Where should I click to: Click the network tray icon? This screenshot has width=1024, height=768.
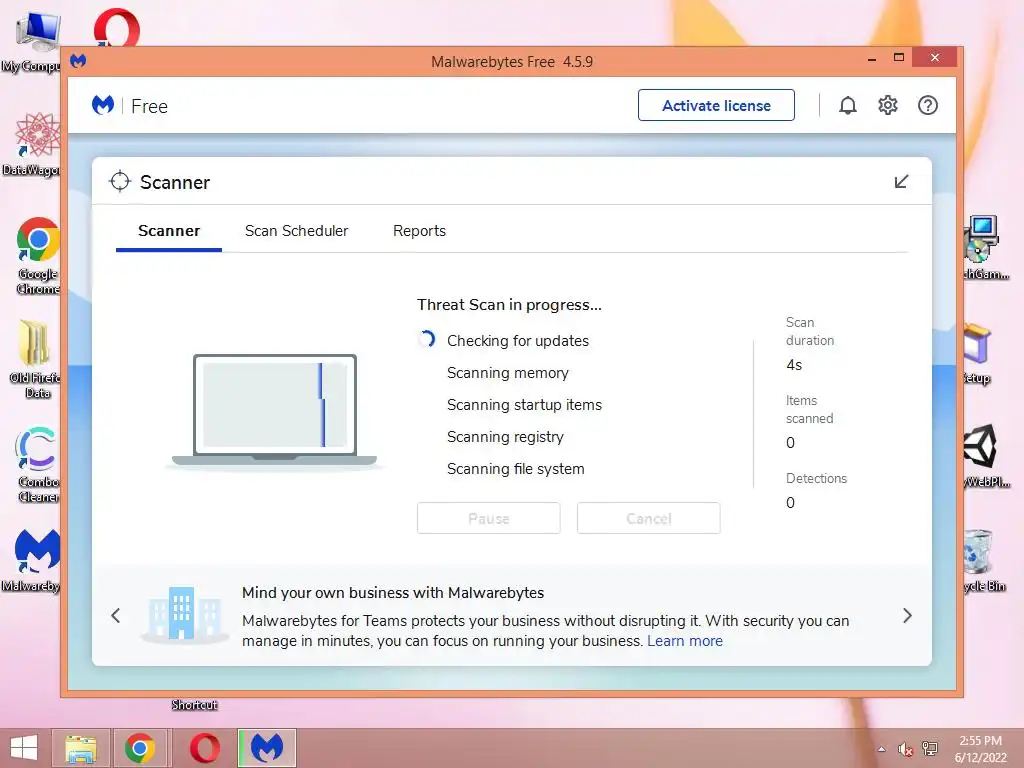930,749
